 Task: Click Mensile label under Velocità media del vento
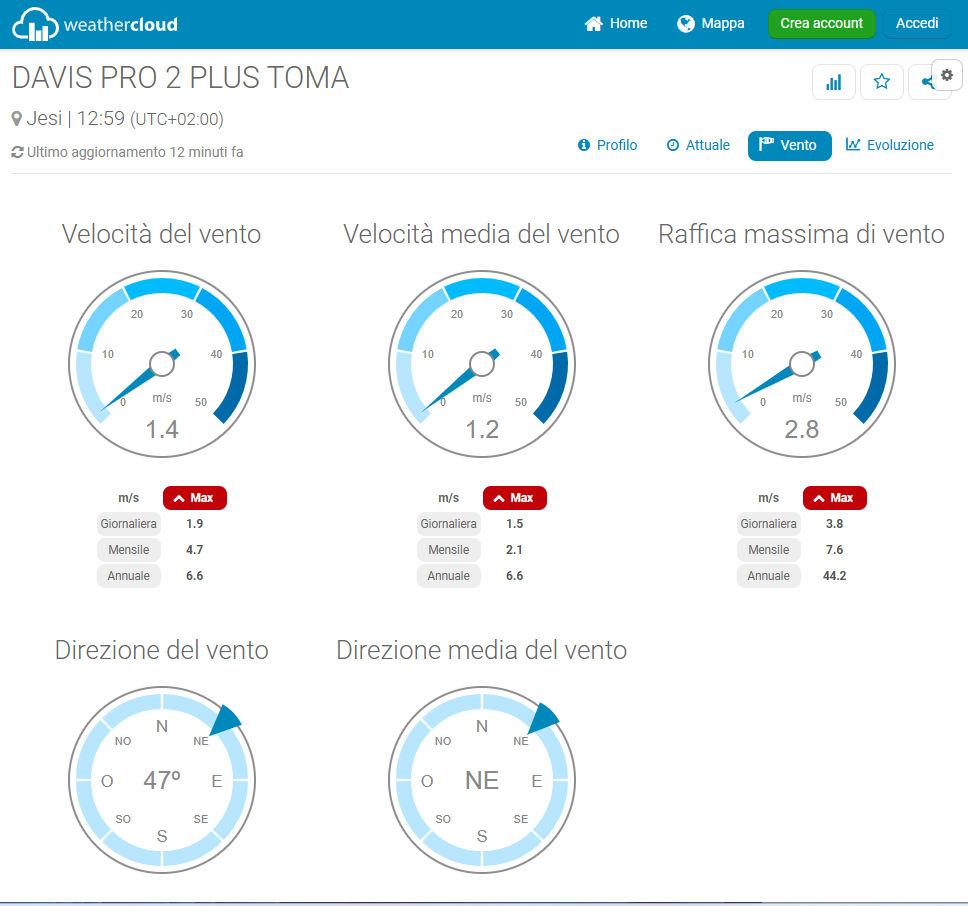tap(448, 549)
